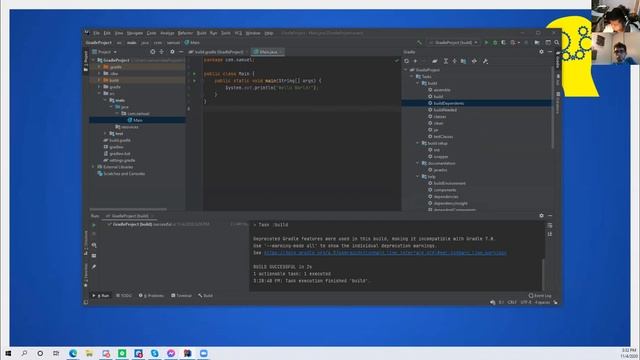Image resolution: width=640 pixels, height=360 pixels.
Task: Open the Refactor menu
Action: coord(185,33)
